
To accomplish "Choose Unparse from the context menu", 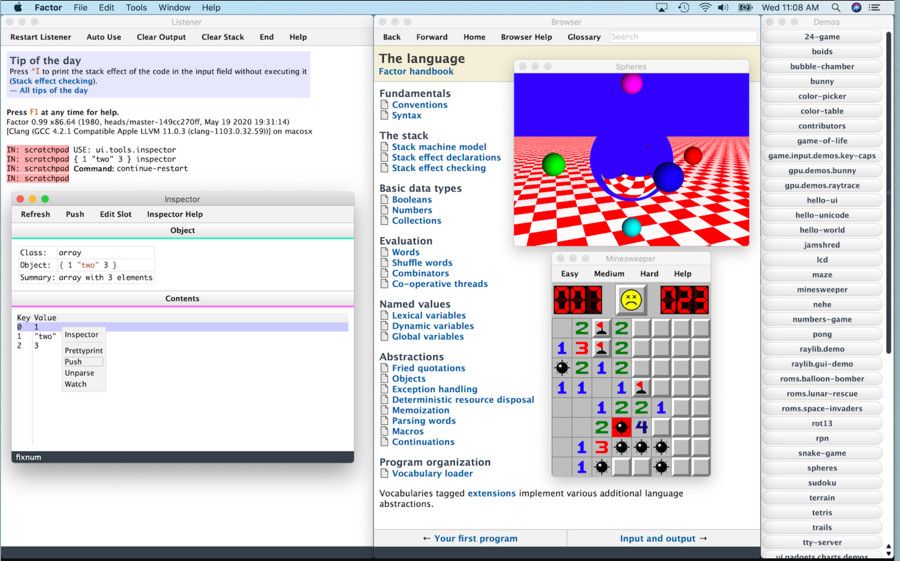I will tap(80, 373).
